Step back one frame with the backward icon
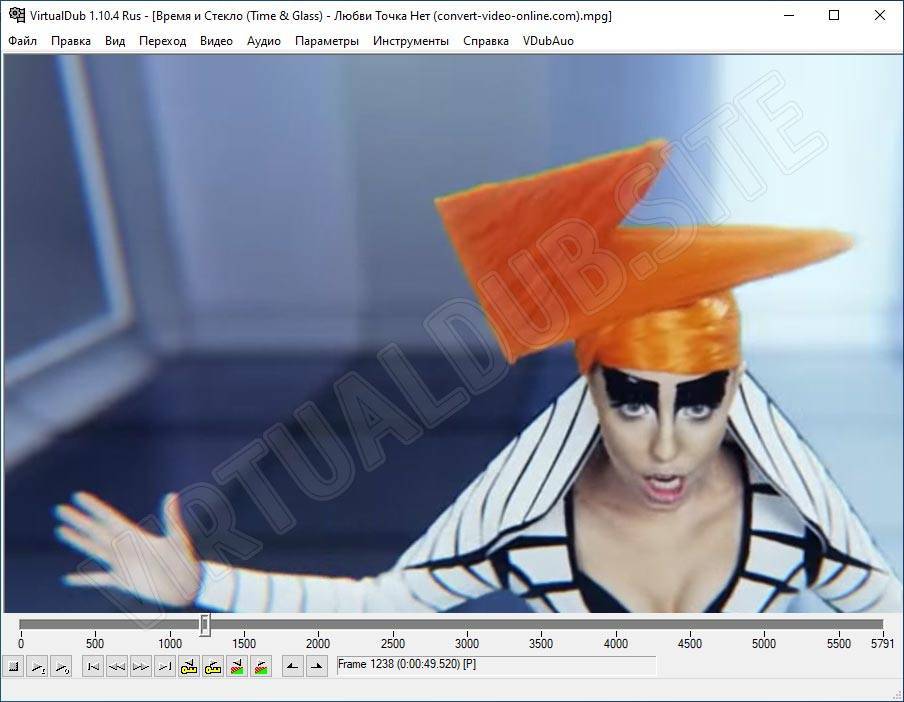The height and width of the screenshot is (702, 904). [117, 666]
